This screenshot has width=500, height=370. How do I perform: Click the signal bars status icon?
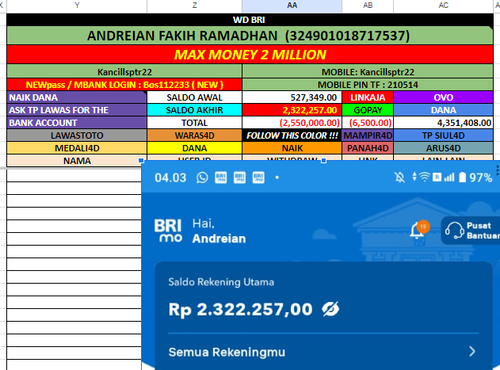pos(449,177)
